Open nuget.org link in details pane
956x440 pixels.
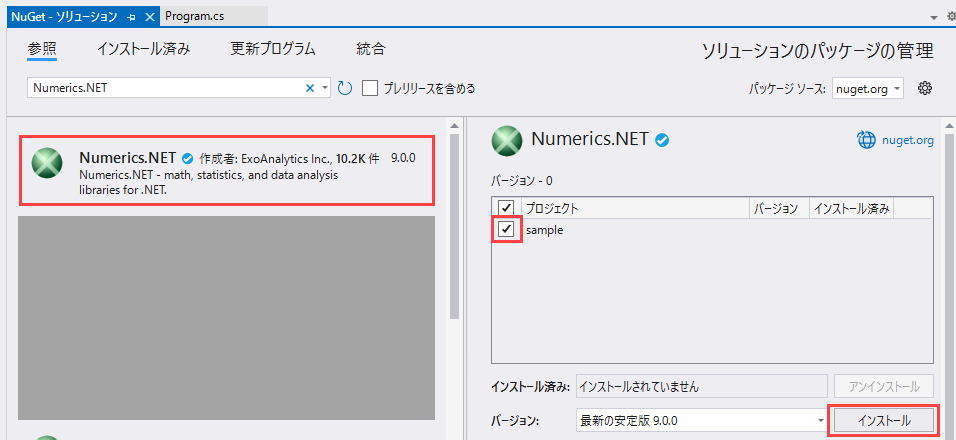click(x=907, y=141)
